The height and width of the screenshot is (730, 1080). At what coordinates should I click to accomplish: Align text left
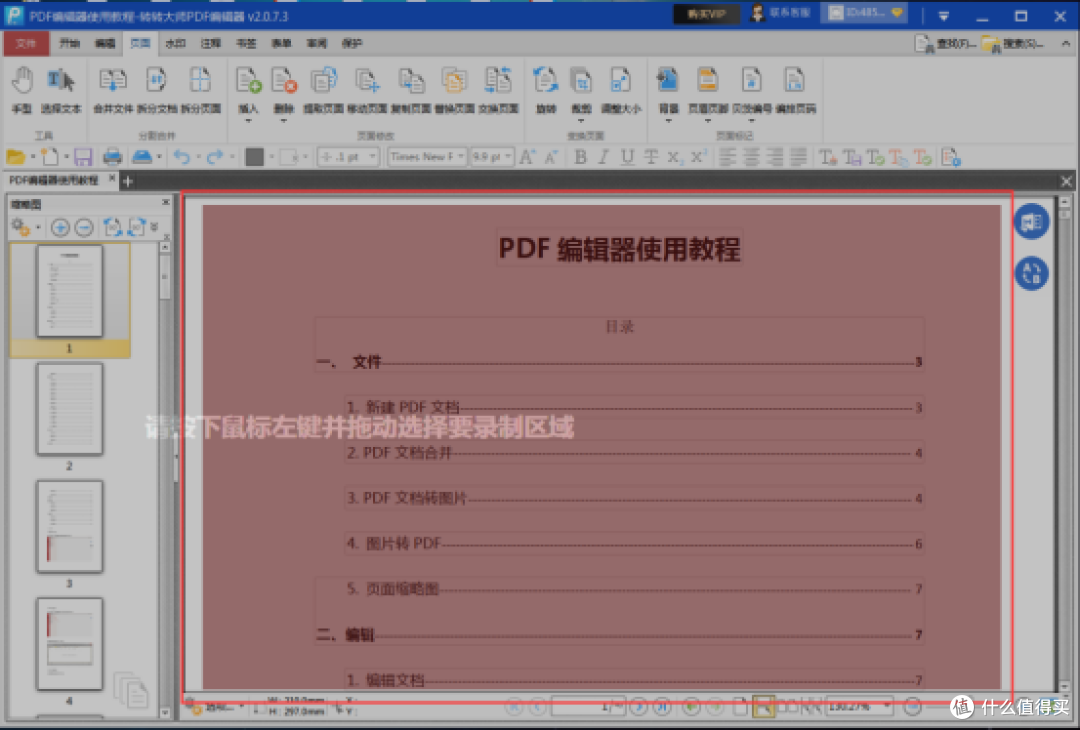pyautogui.click(x=727, y=158)
